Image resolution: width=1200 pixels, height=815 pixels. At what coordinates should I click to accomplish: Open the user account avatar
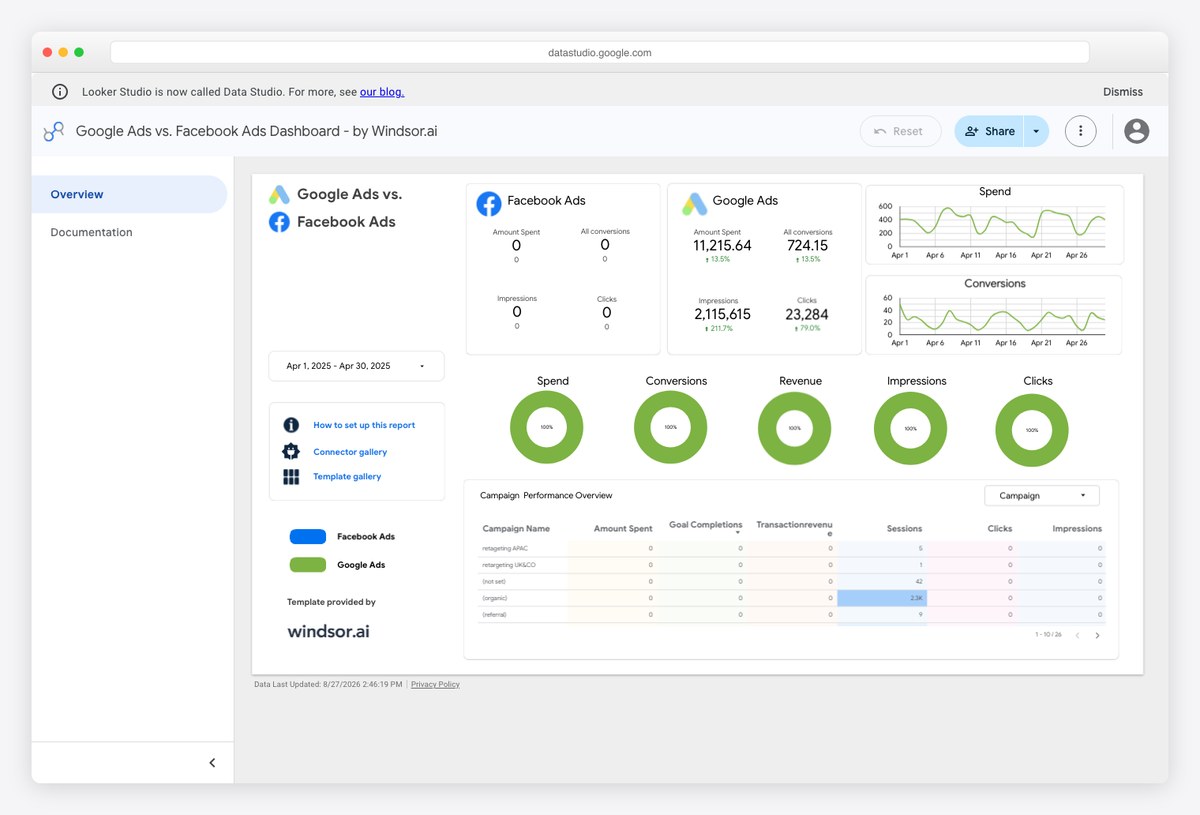pos(1136,131)
